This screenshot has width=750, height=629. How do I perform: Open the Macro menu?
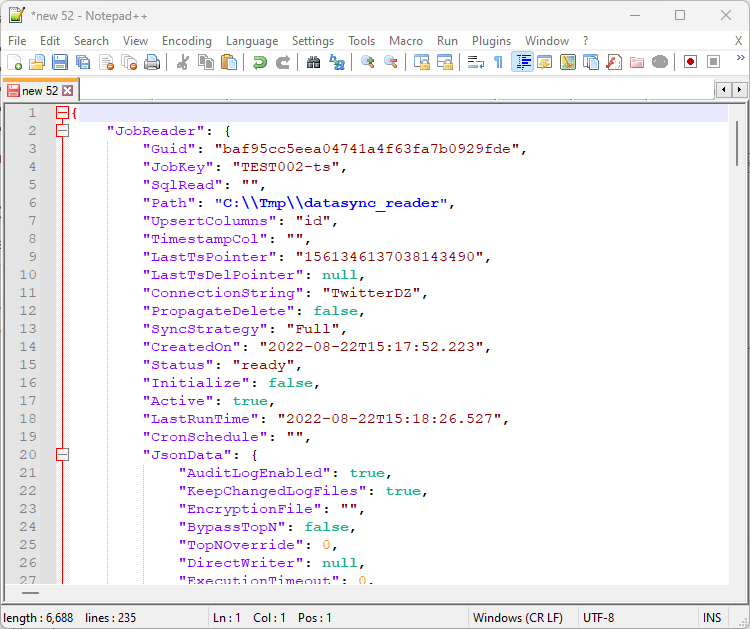point(406,41)
